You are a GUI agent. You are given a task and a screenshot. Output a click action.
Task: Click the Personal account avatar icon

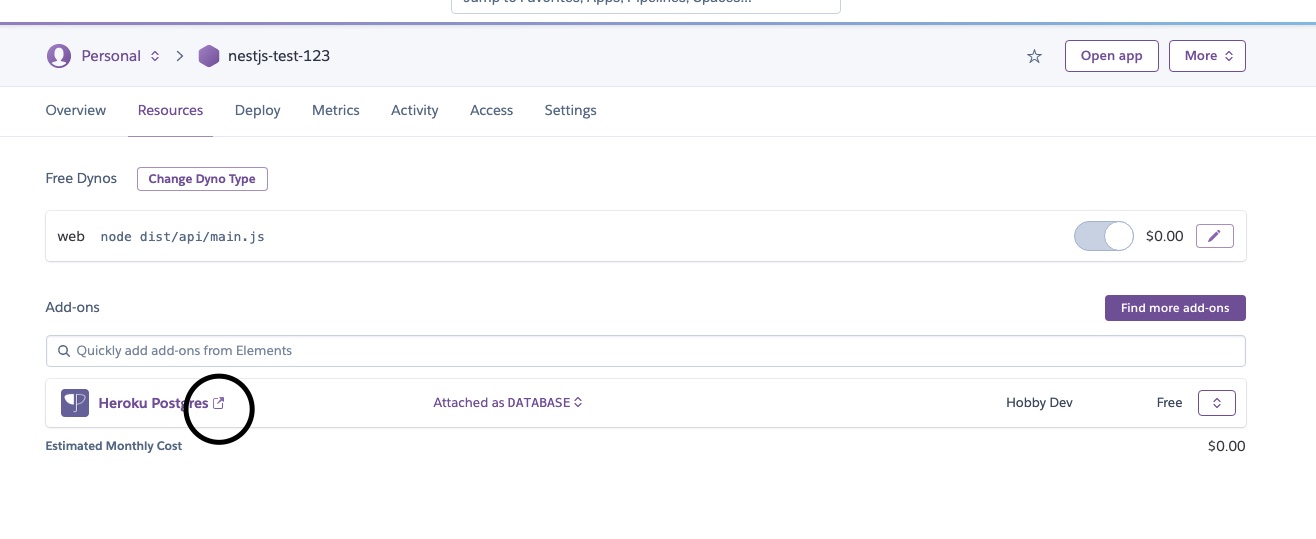coord(59,56)
